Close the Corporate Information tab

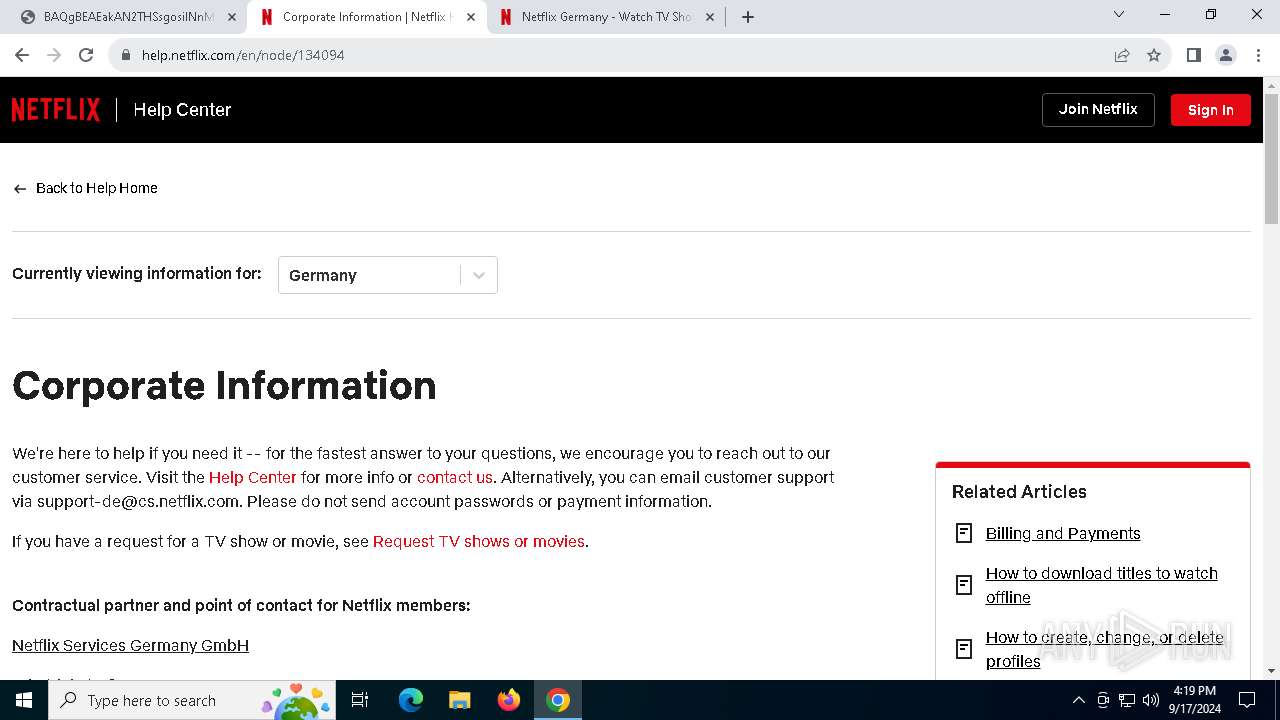pos(471,17)
